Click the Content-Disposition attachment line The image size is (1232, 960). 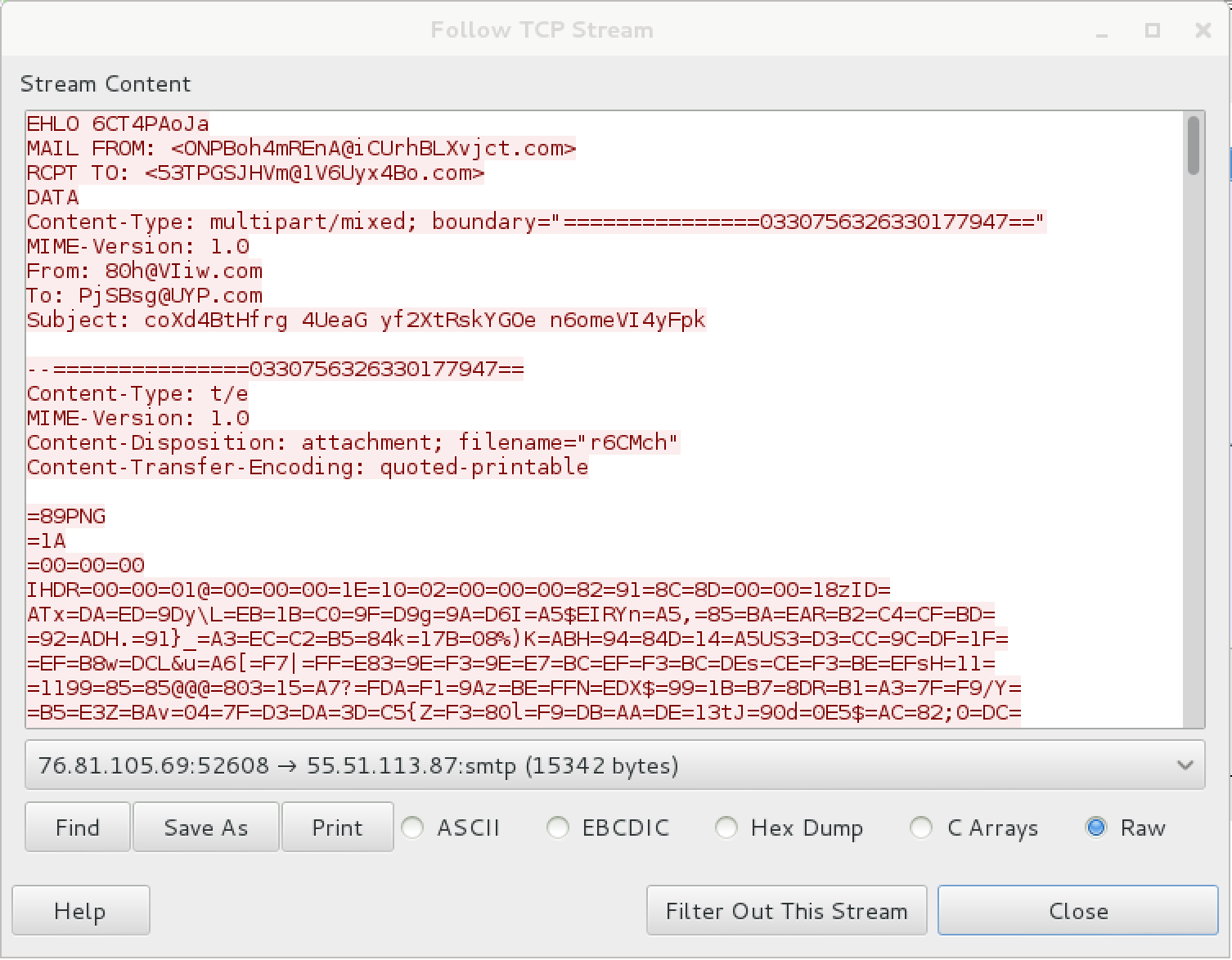[353, 442]
